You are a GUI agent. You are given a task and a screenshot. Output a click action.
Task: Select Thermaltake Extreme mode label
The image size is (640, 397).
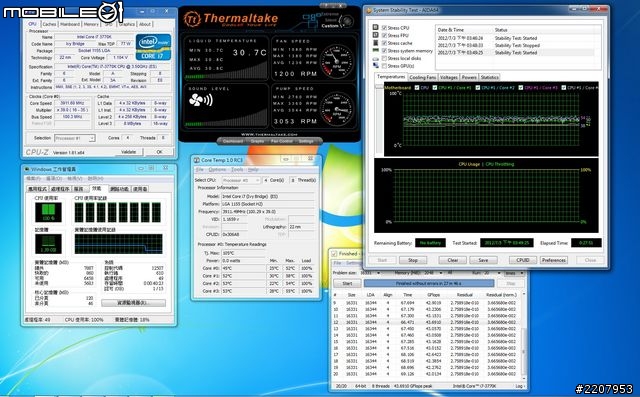(x=330, y=14)
